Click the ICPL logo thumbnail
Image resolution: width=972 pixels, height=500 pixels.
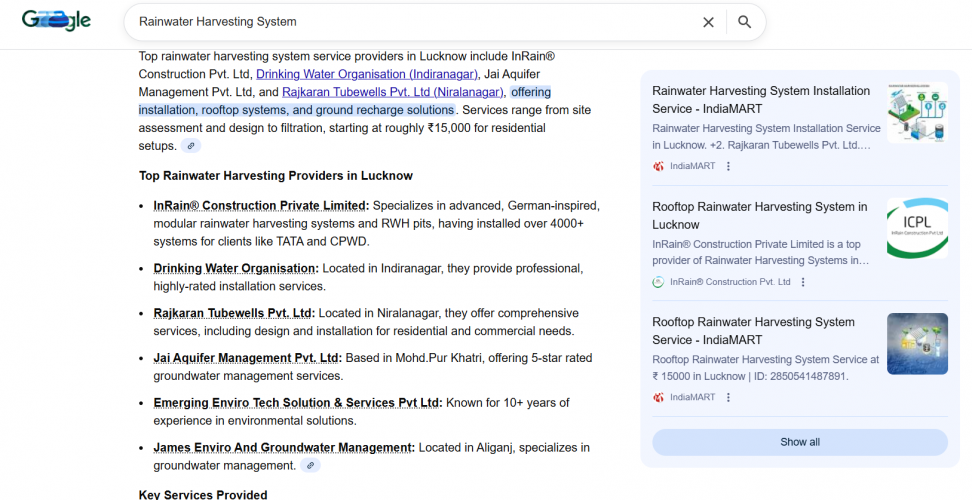click(x=917, y=228)
